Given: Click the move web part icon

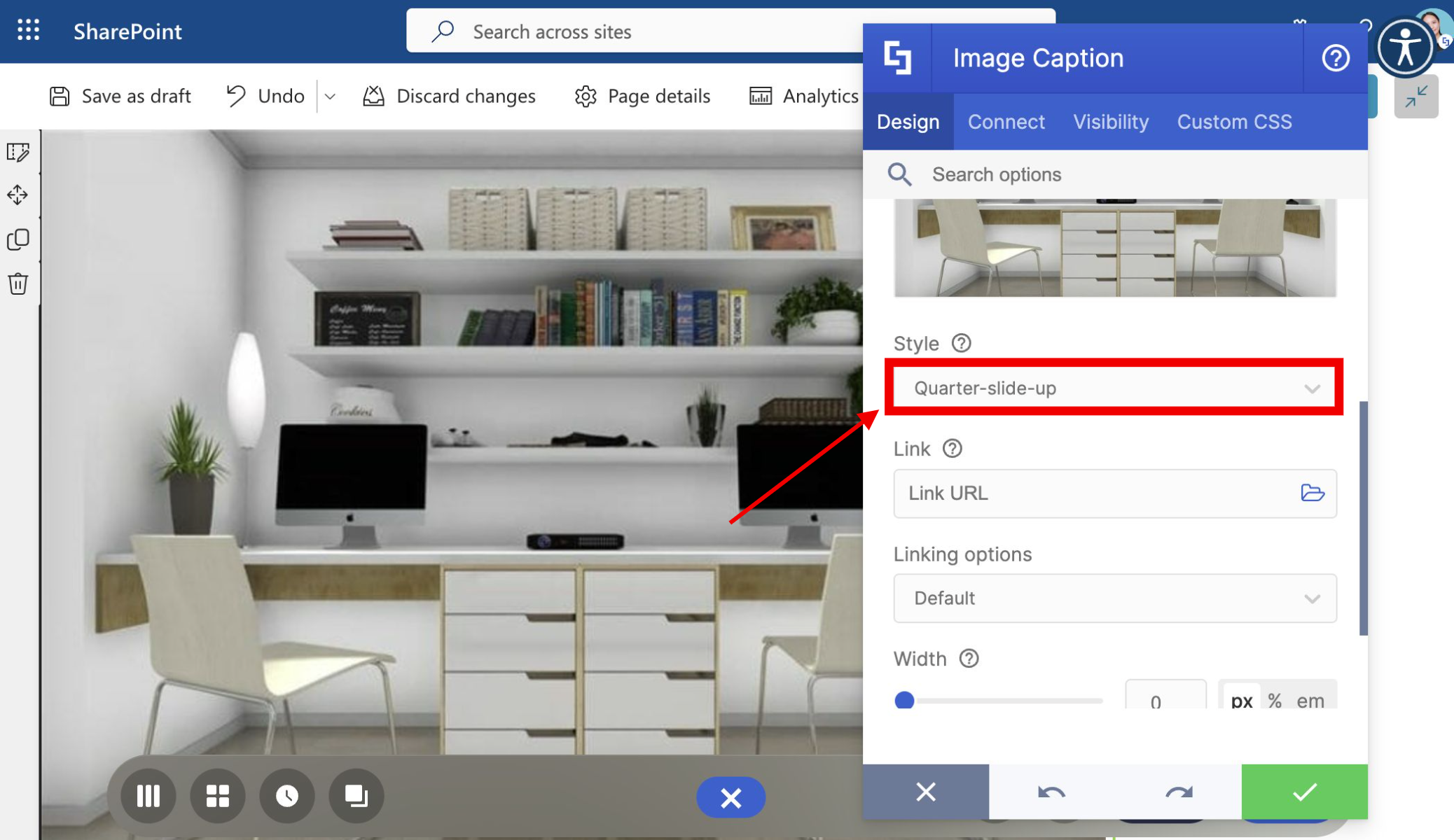Looking at the screenshot, I should pyautogui.click(x=18, y=195).
